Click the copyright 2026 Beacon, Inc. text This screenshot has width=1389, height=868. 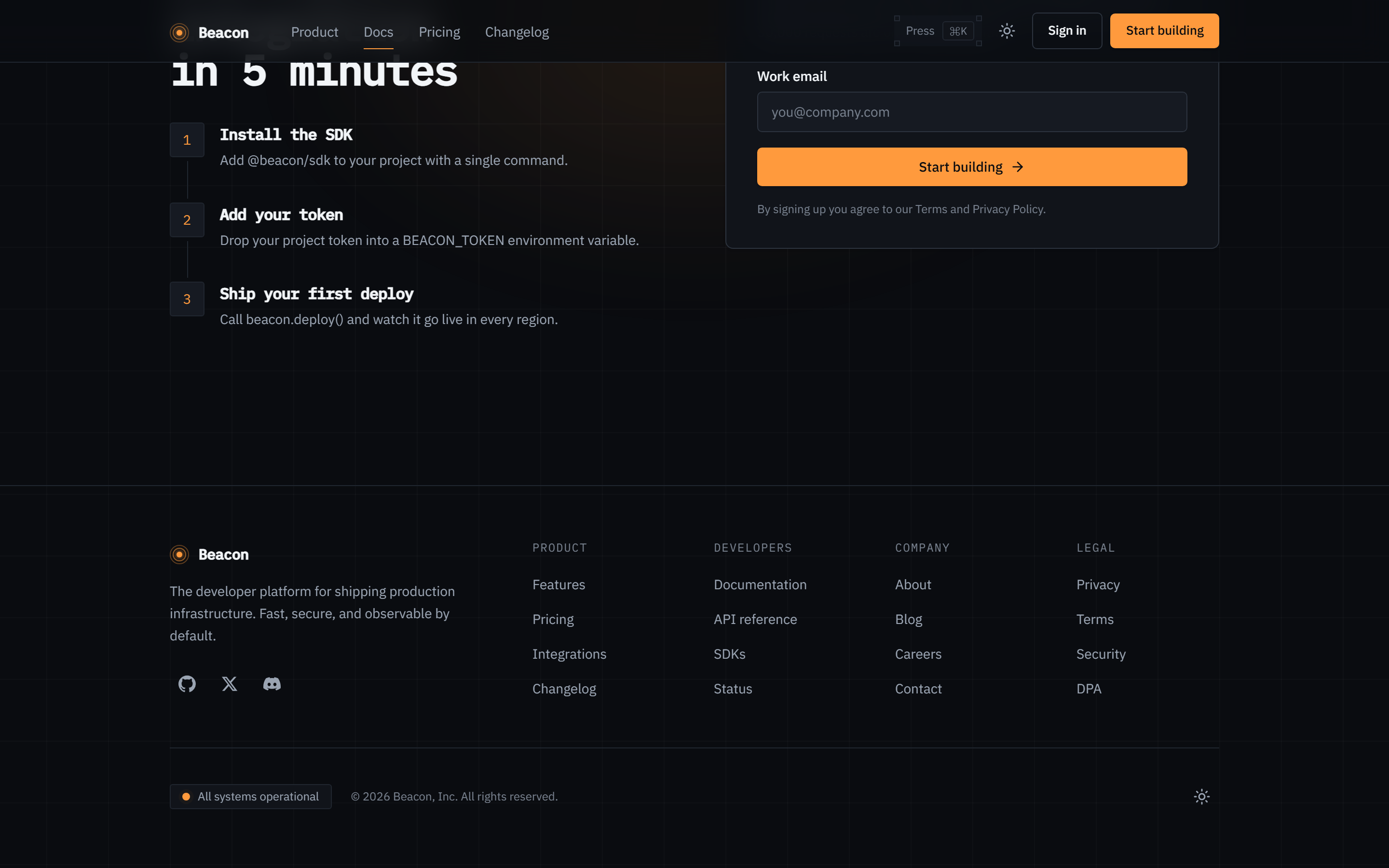454,796
